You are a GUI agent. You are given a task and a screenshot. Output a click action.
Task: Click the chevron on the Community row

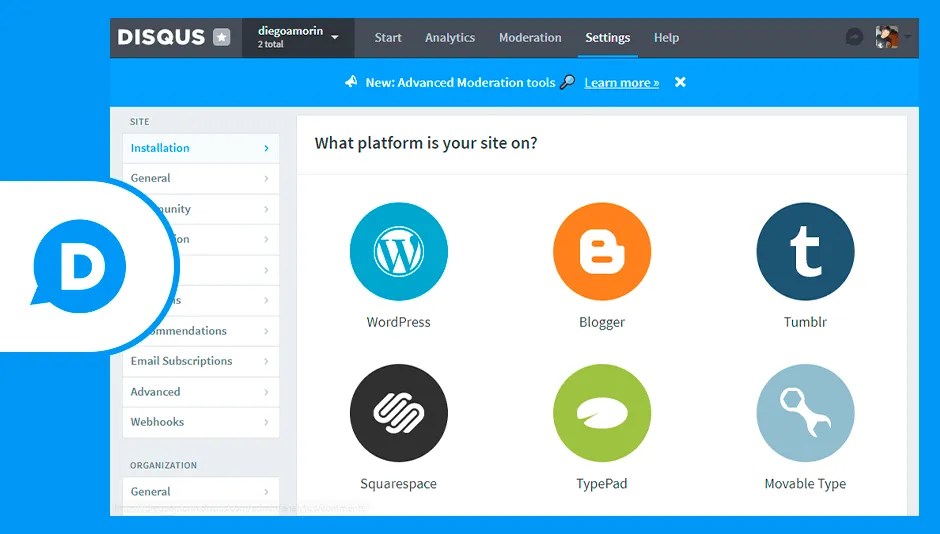coord(266,209)
